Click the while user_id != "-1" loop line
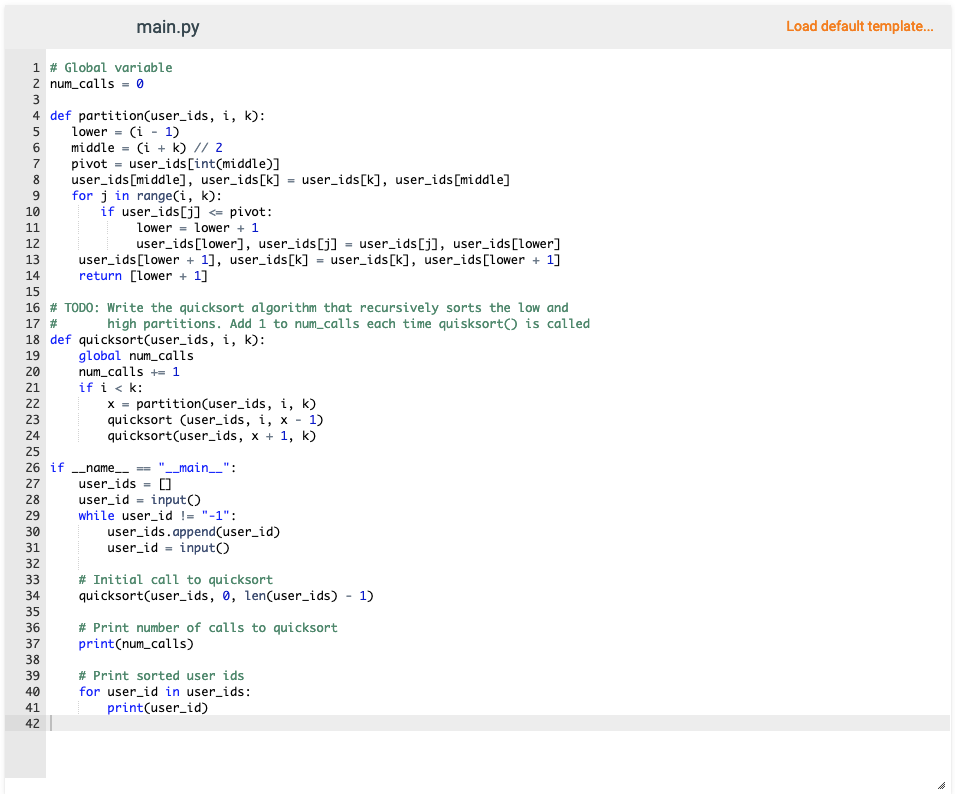955x794 pixels. (140, 515)
